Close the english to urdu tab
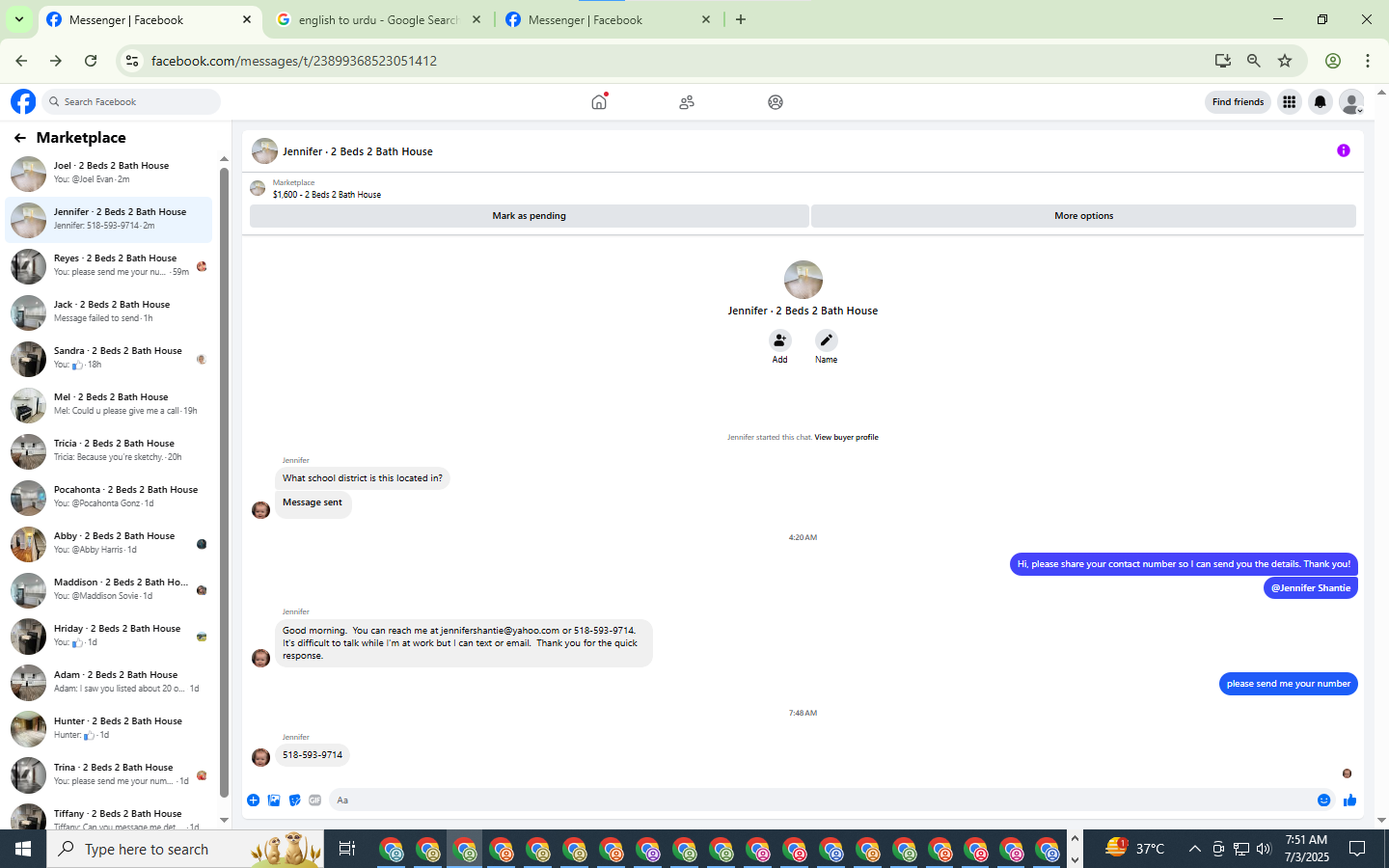Screen dimensions: 1389x868 pos(477,19)
